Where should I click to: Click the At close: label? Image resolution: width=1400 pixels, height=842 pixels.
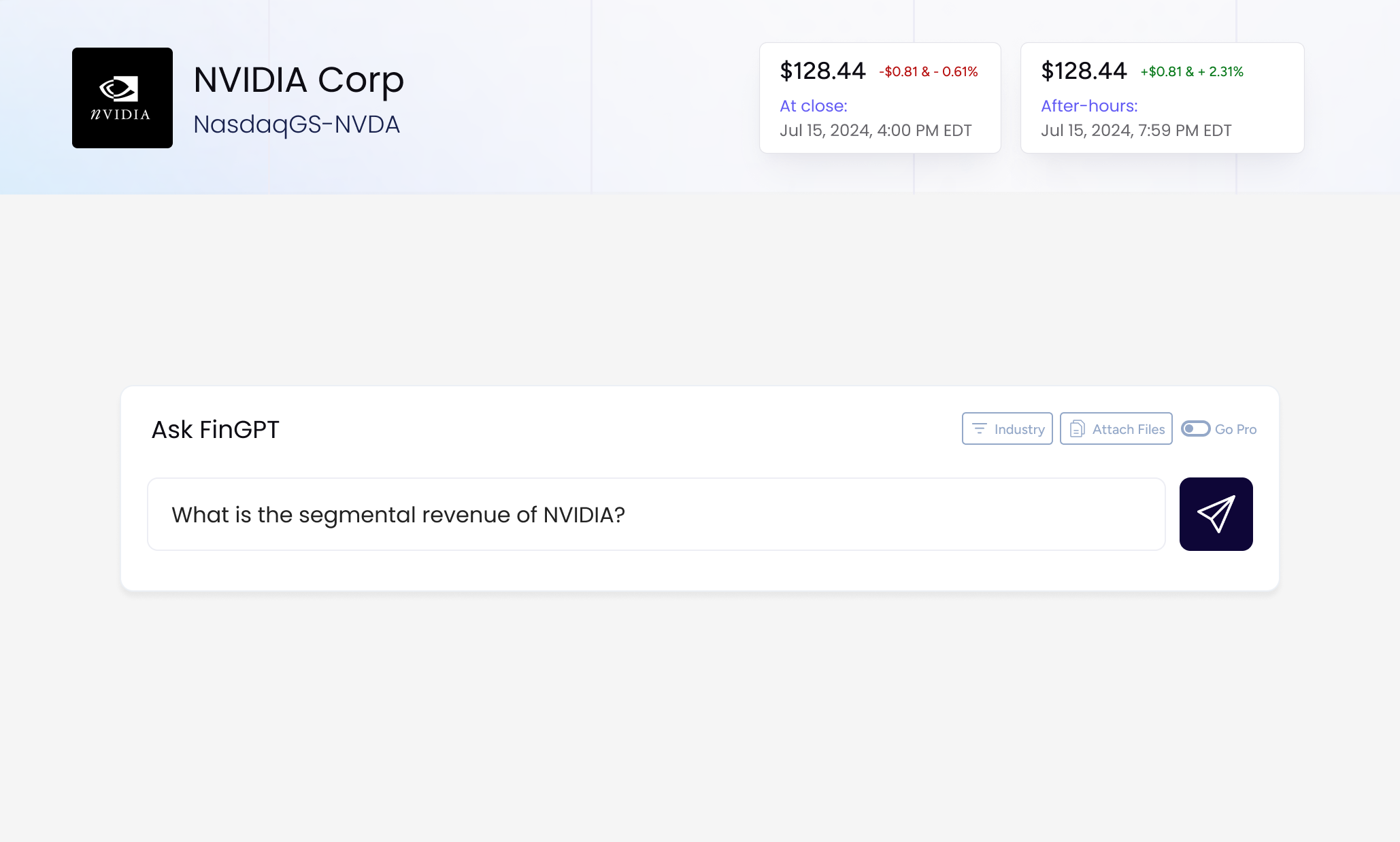[x=814, y=106]
